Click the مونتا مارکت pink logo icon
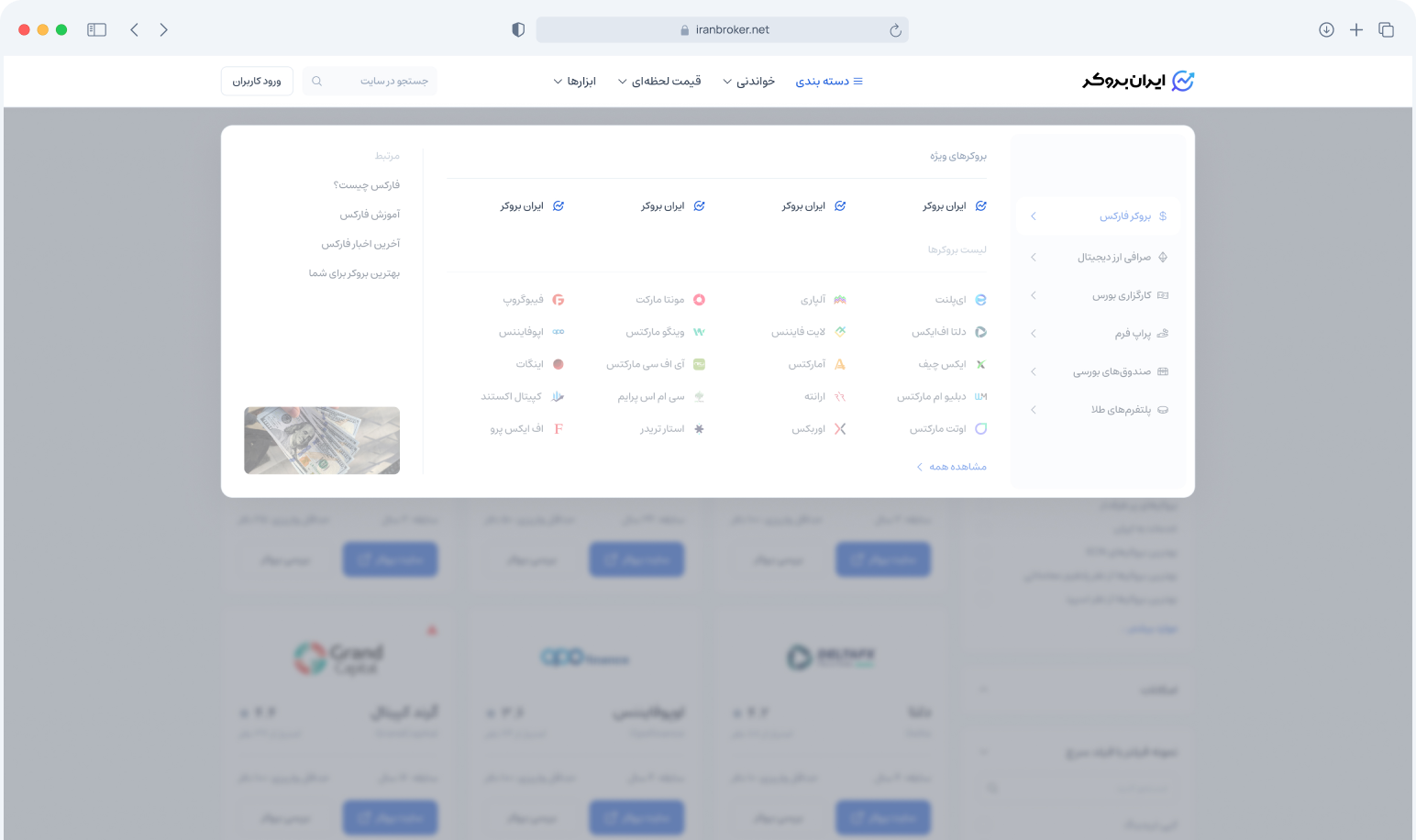This screenshot has width=1416, height=840. click(699, 300)
